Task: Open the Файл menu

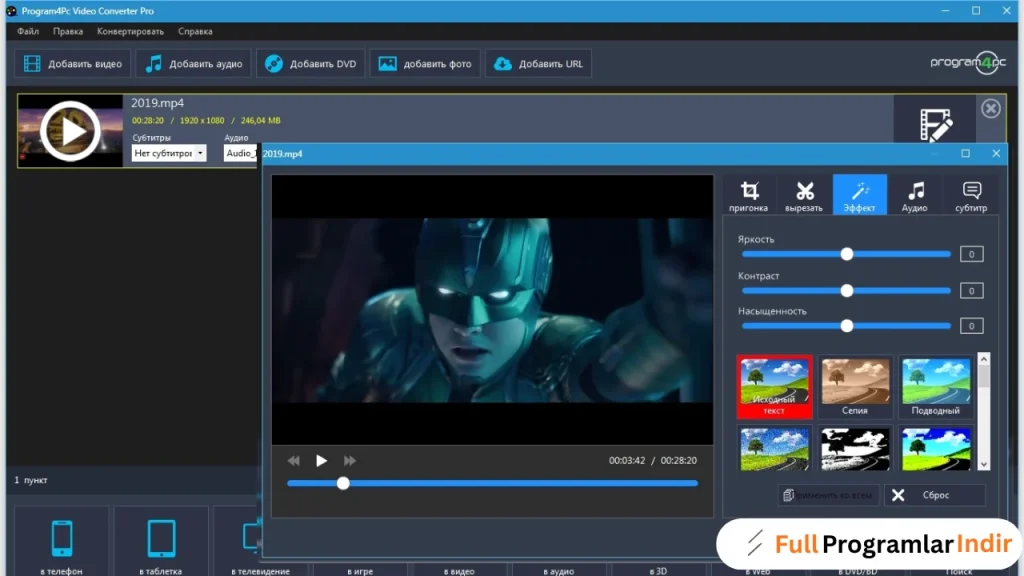Action: [x=28, y=31]
